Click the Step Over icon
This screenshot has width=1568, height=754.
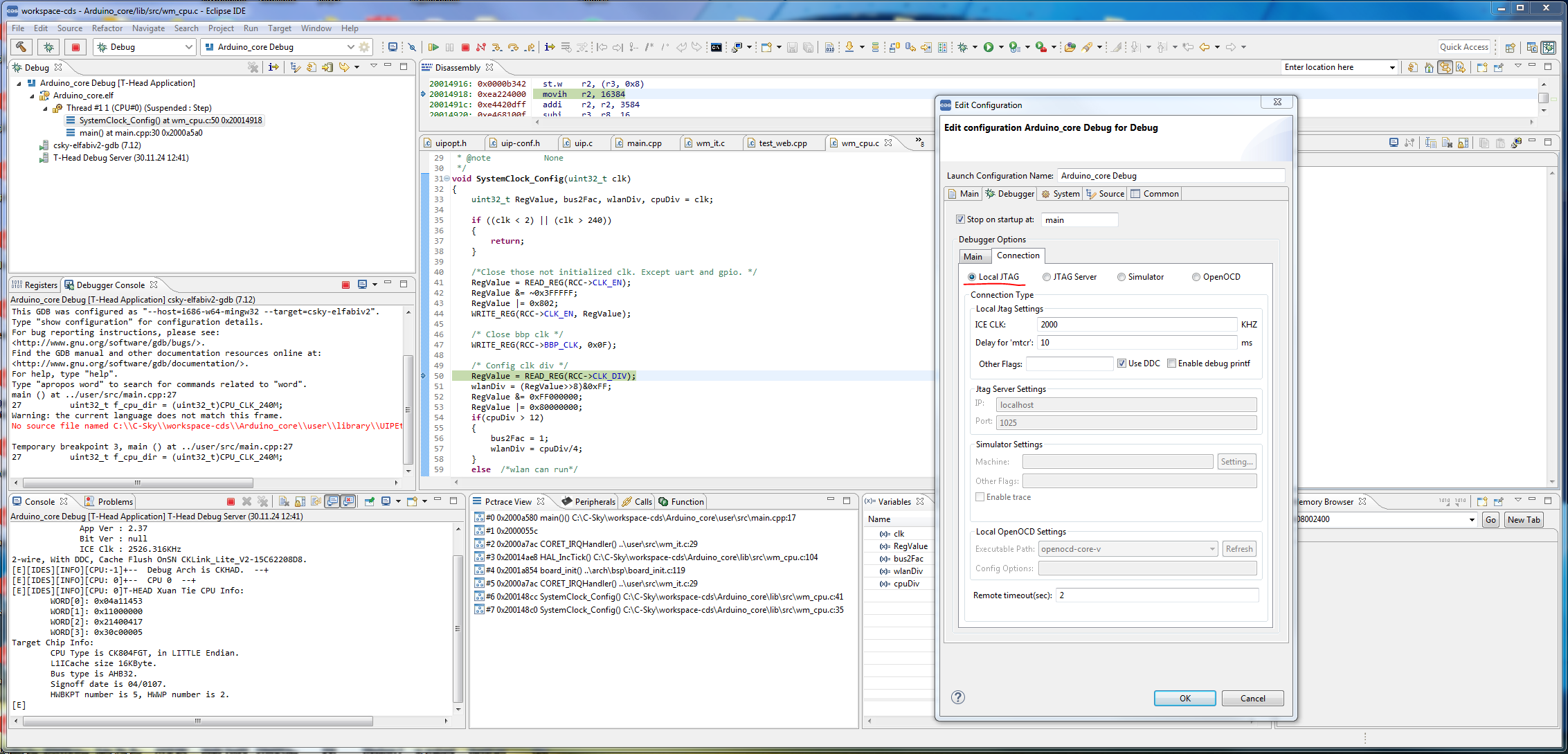[x=513, y=47]
